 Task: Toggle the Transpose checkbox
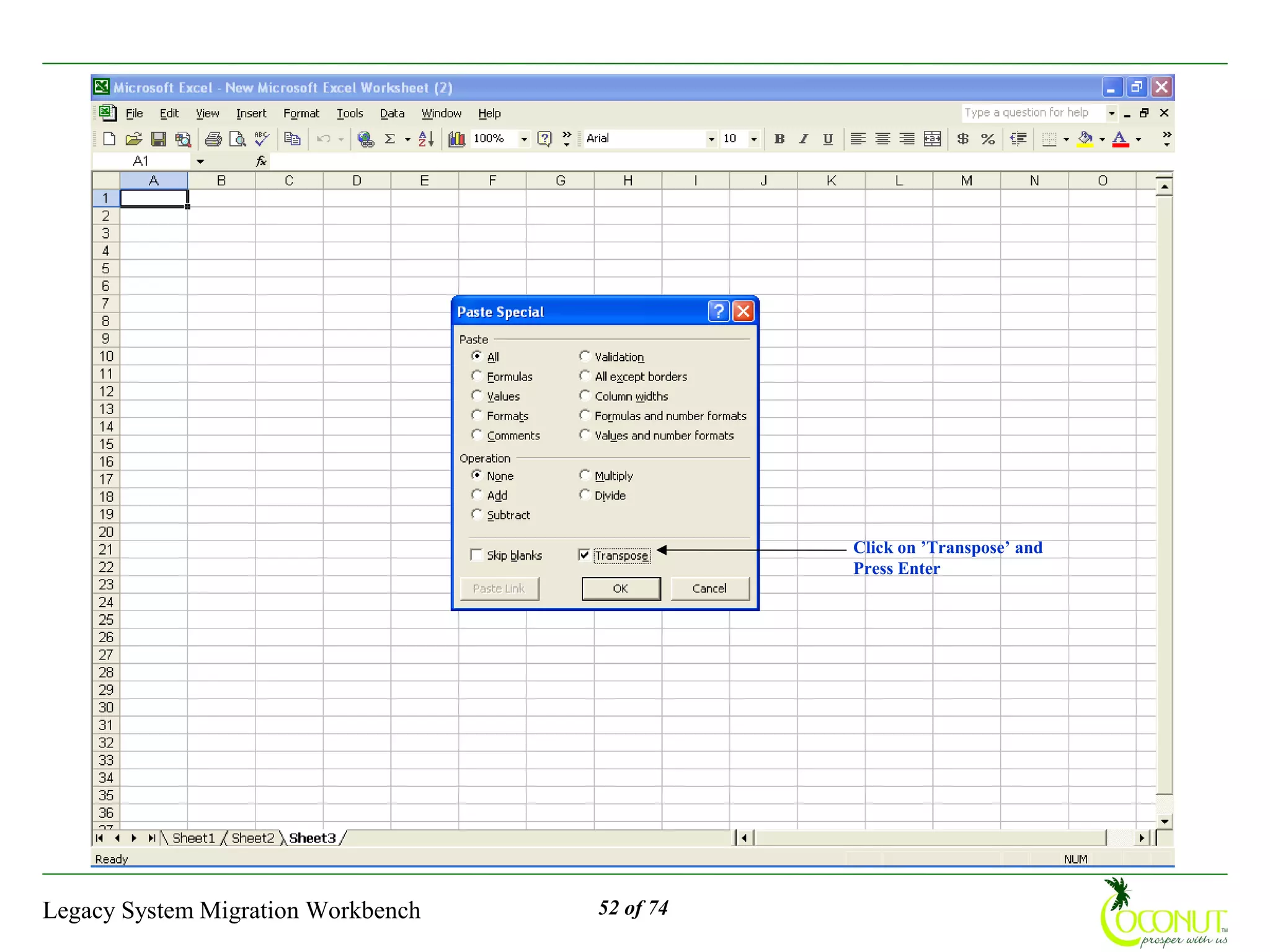[x=584, y=555]
